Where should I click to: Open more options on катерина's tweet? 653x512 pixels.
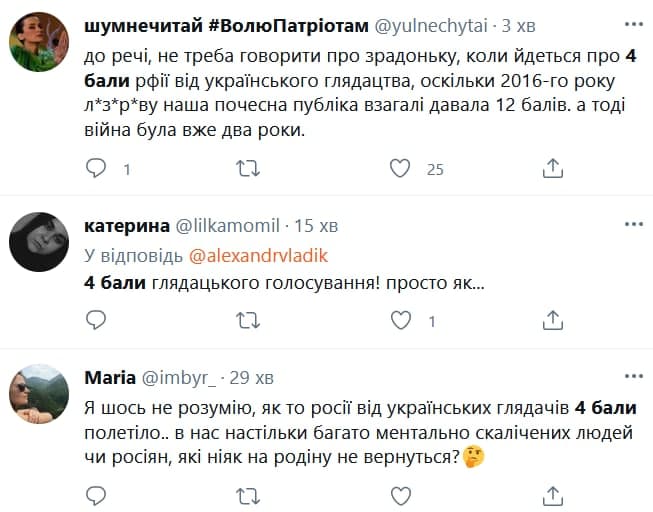coord(633,223)
